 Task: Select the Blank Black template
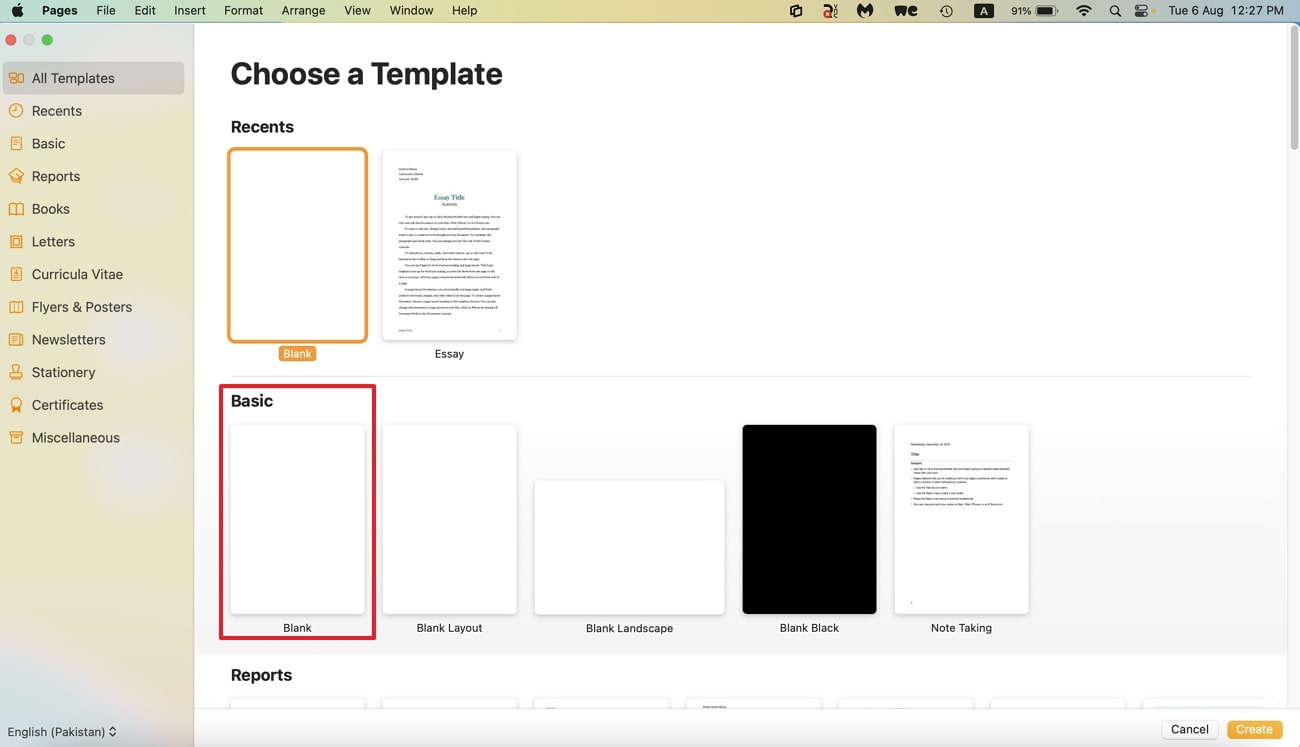click(809, 519)
